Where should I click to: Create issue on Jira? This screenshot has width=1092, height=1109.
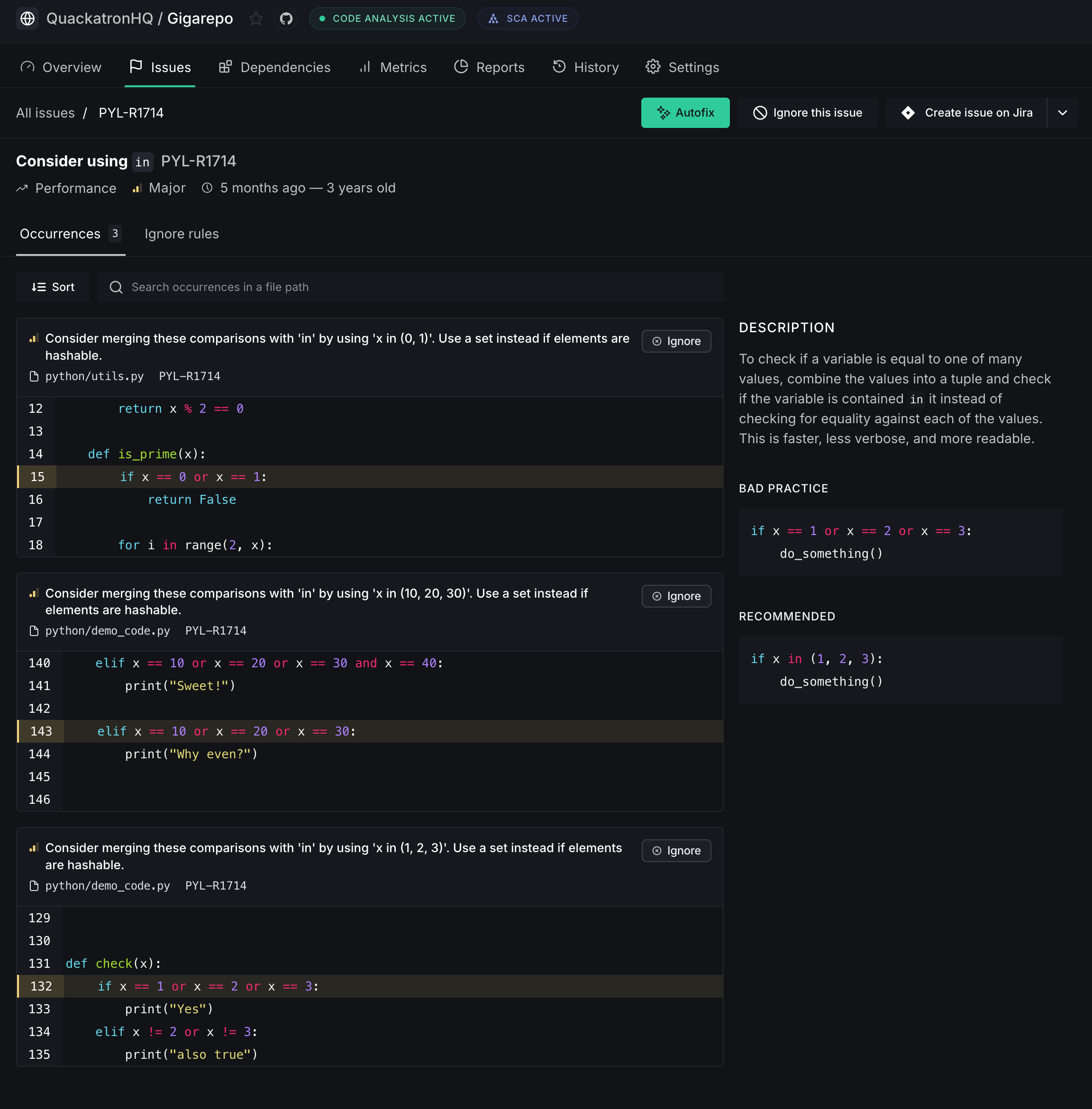click(966, 113)
